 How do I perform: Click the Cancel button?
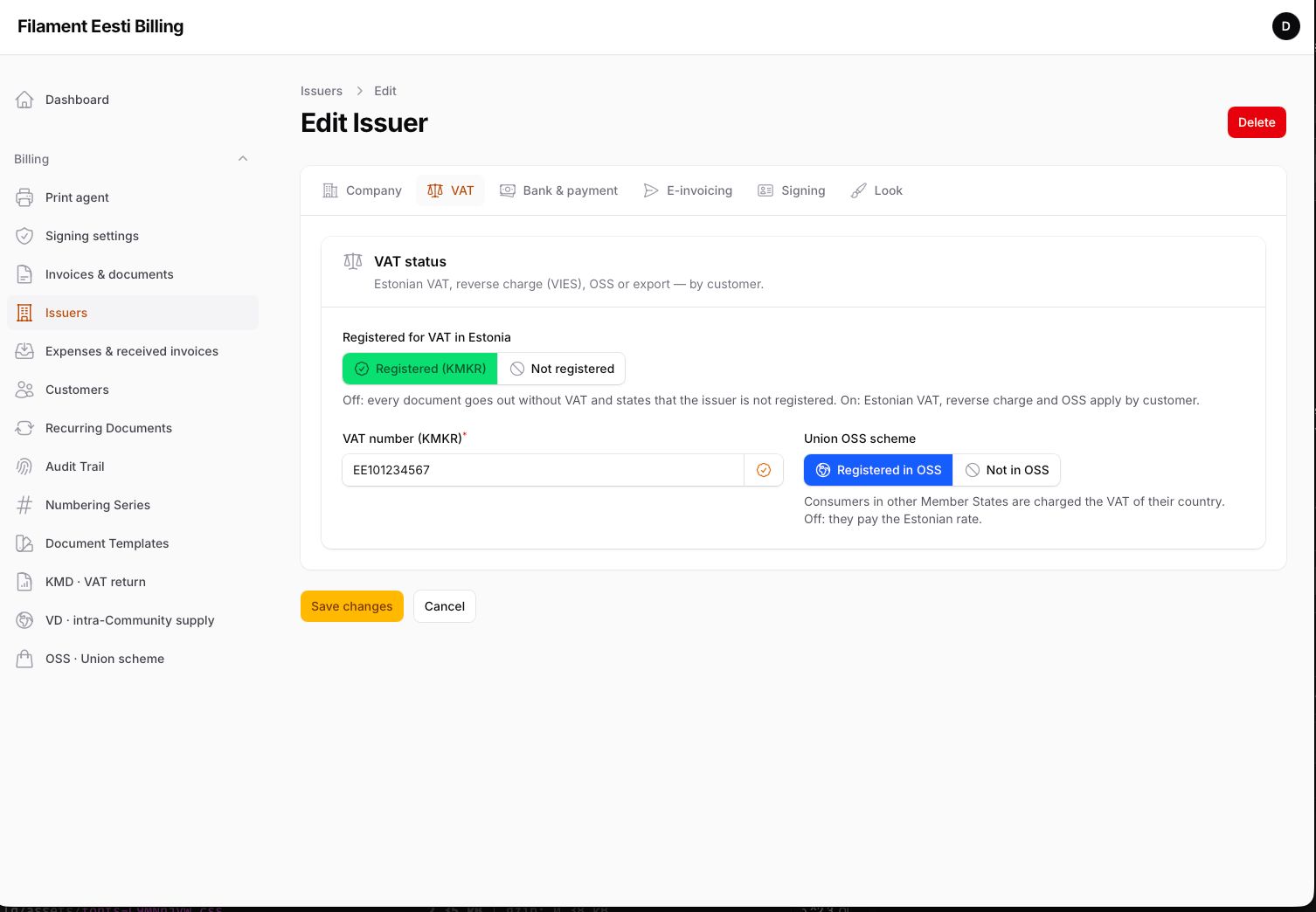pyautogui.click(x=445, y=606)
